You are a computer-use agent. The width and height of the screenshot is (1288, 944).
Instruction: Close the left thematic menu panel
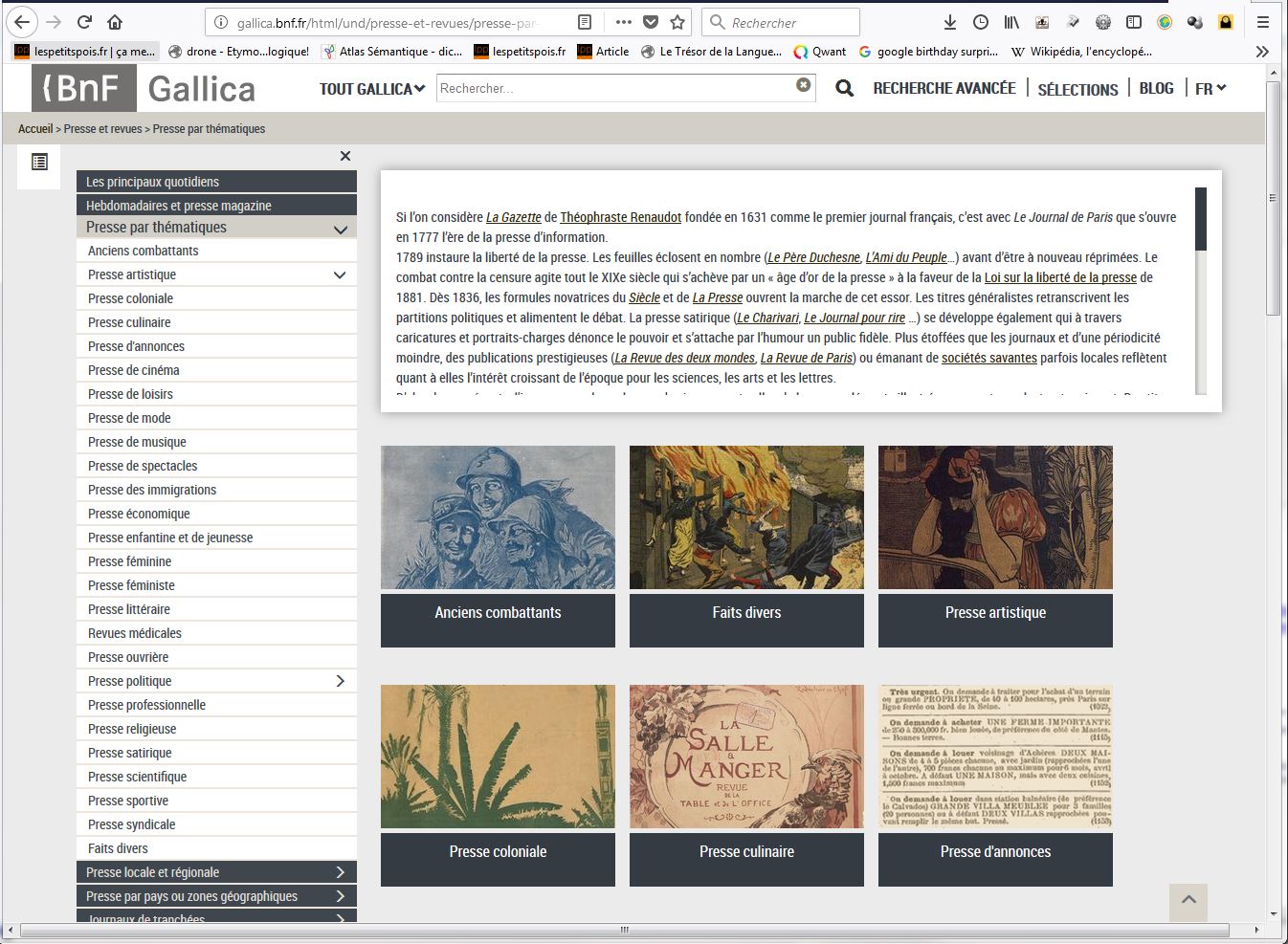pyautogui.click(x=345, y=156)
